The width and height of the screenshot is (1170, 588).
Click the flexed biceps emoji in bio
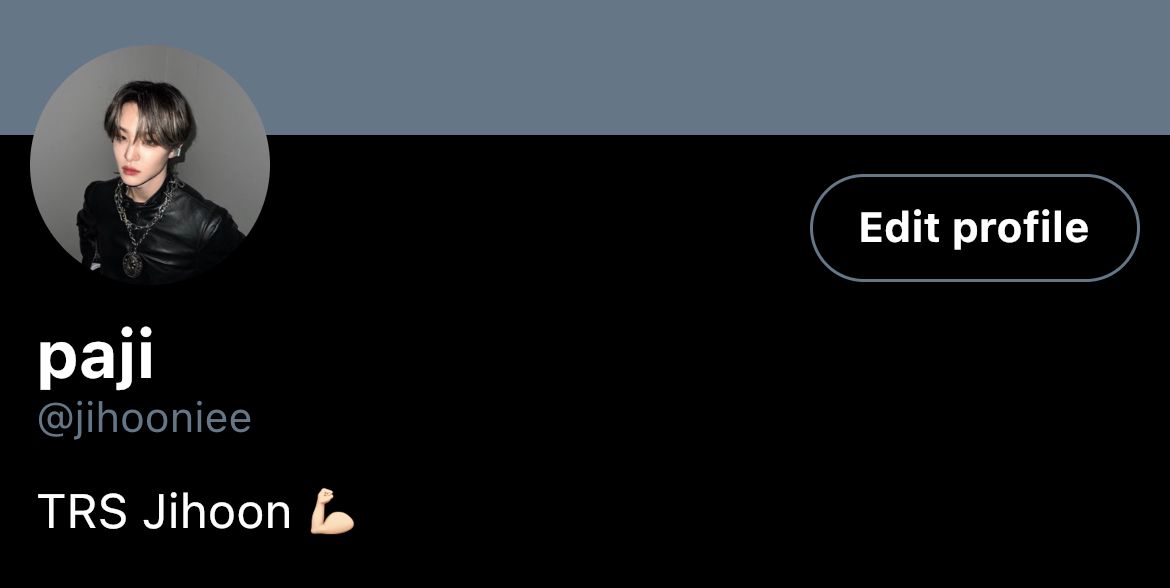pyautogui.click(x=332, y=511)
